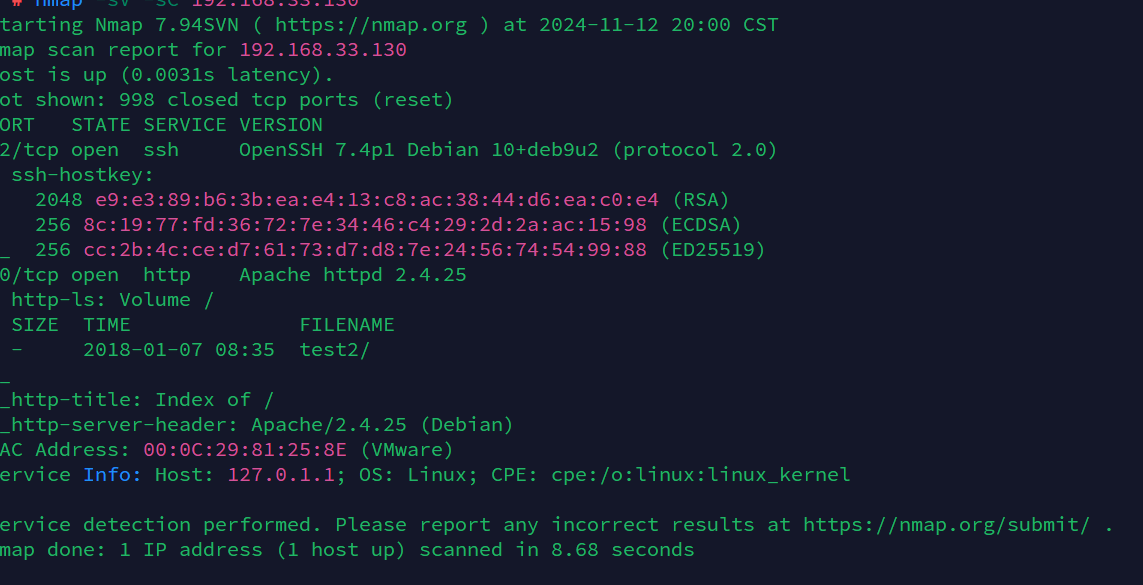Click the Apache/2.4.25 (Debian) server header
The image size is (1143, 585).
382,425
